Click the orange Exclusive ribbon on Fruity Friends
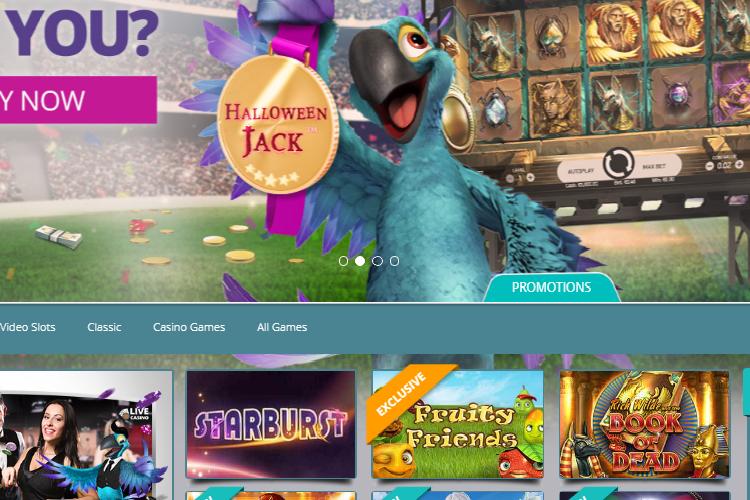The width and height of the screenshot is (750, 500). [x=408, y=401]
